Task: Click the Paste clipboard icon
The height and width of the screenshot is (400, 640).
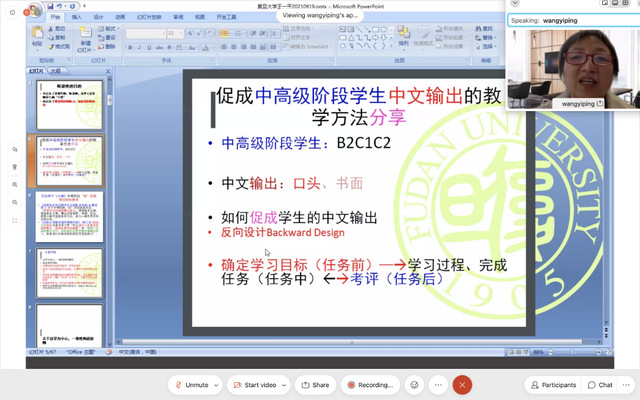Action: [37, 33]
